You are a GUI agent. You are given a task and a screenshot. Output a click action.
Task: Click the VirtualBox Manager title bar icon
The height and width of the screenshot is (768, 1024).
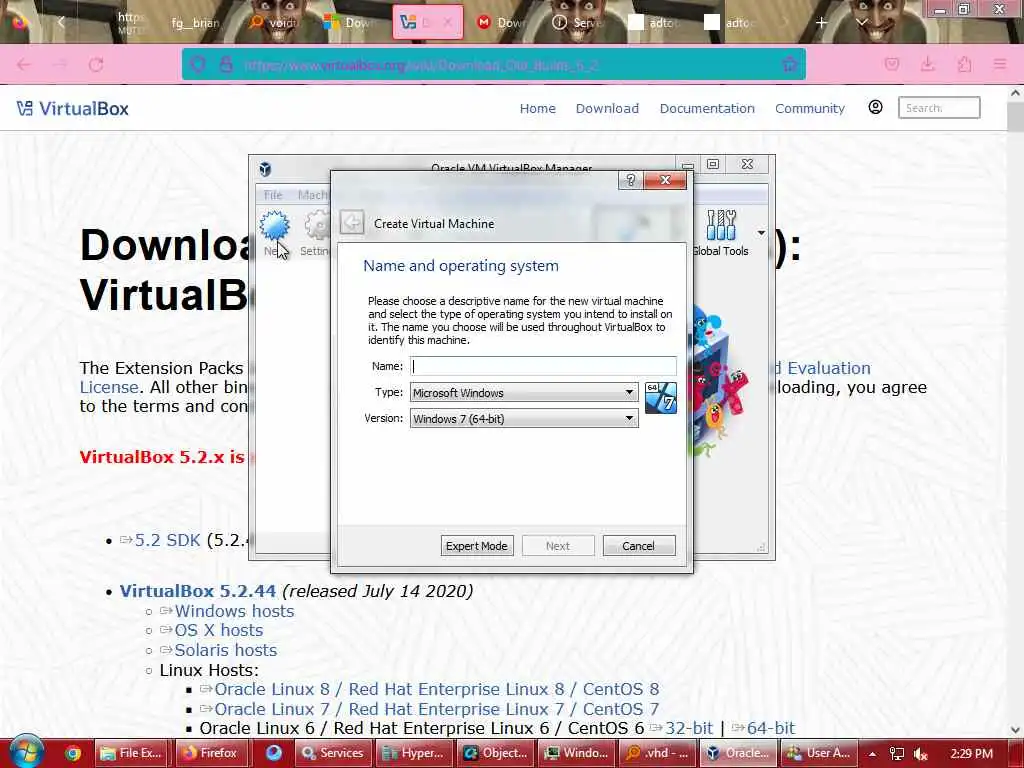click(x=265, y=169)
